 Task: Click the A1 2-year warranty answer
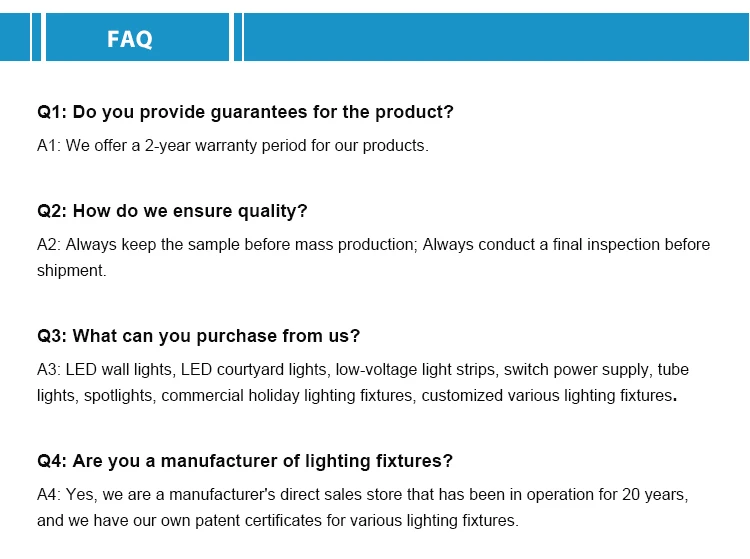(x=233, y=145)
